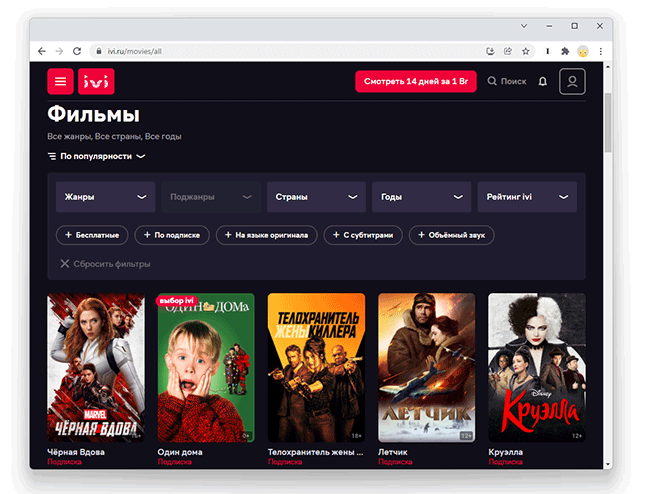This screenshot has height=494, width=650.
Task: Click the scrollbar down arrow
Action: [608, 464]
